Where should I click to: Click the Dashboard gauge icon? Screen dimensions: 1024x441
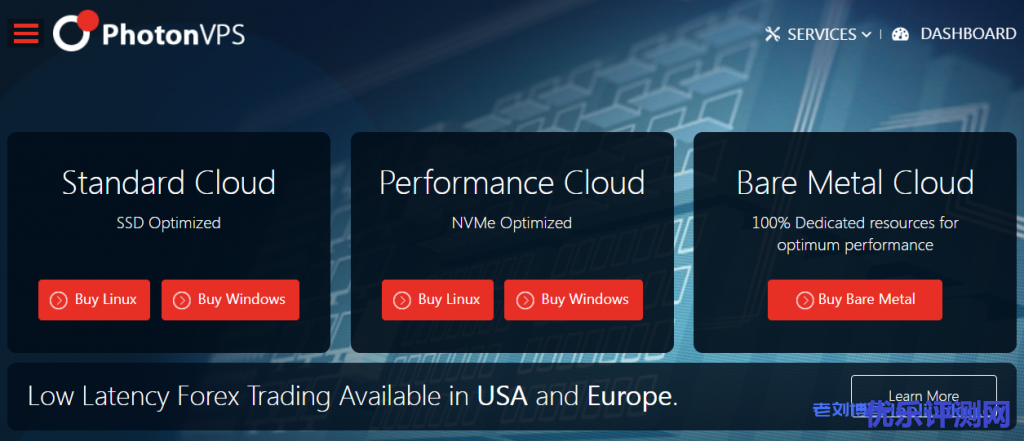coord(901,35)
